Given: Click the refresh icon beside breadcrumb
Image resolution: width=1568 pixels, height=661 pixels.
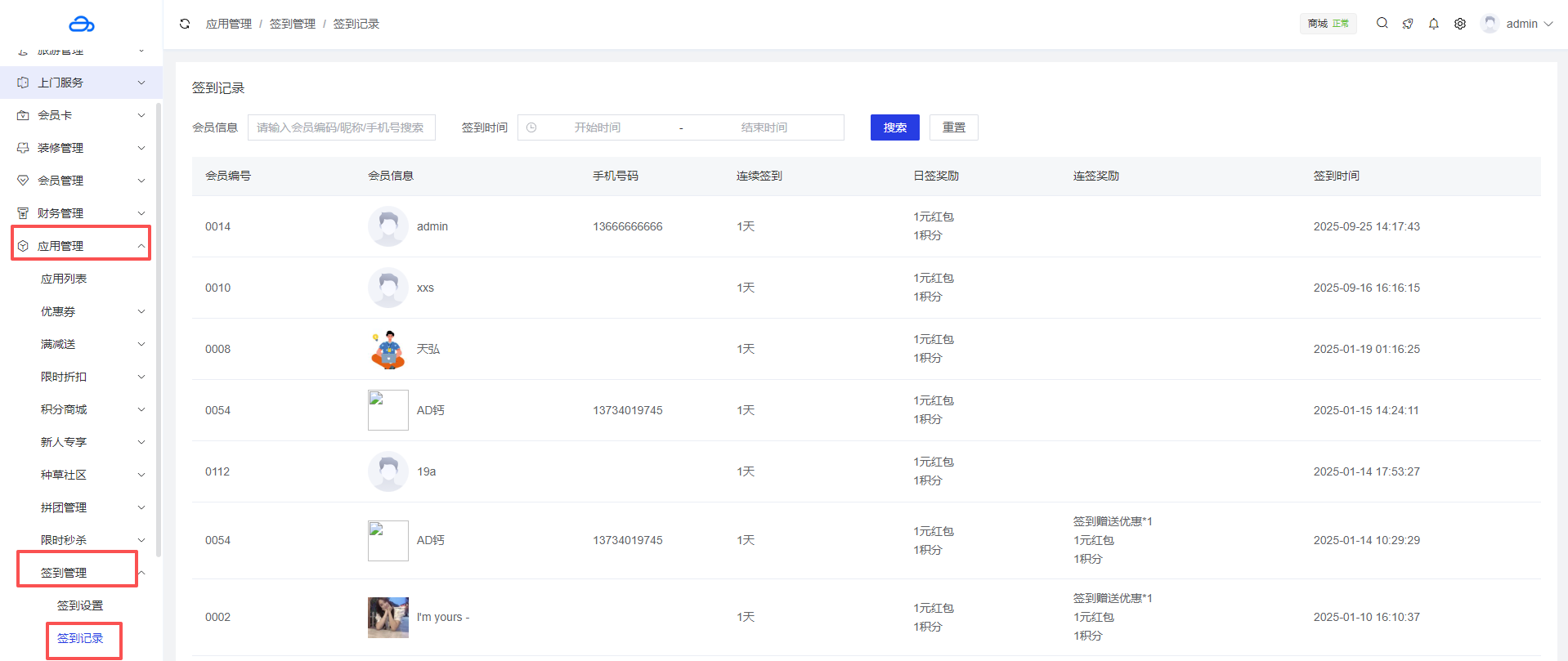Looking at the screenshot, I should [185, 24].
